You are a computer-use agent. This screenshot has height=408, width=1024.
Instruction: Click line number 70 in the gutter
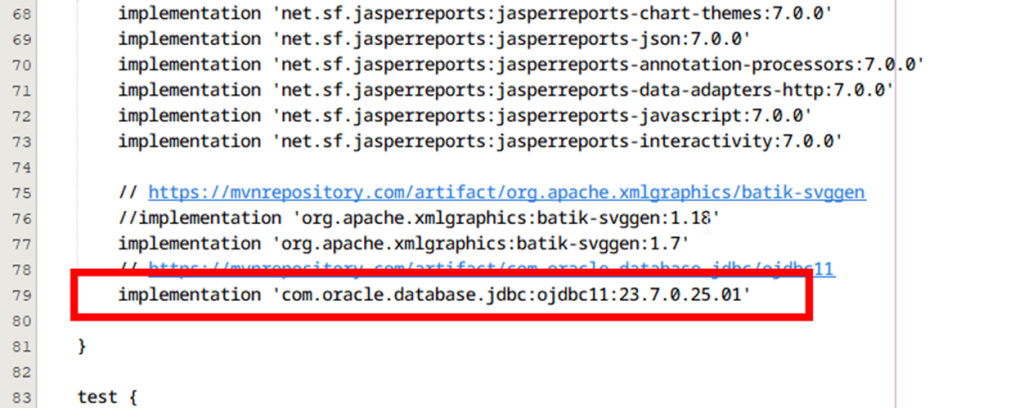[19, 65]
